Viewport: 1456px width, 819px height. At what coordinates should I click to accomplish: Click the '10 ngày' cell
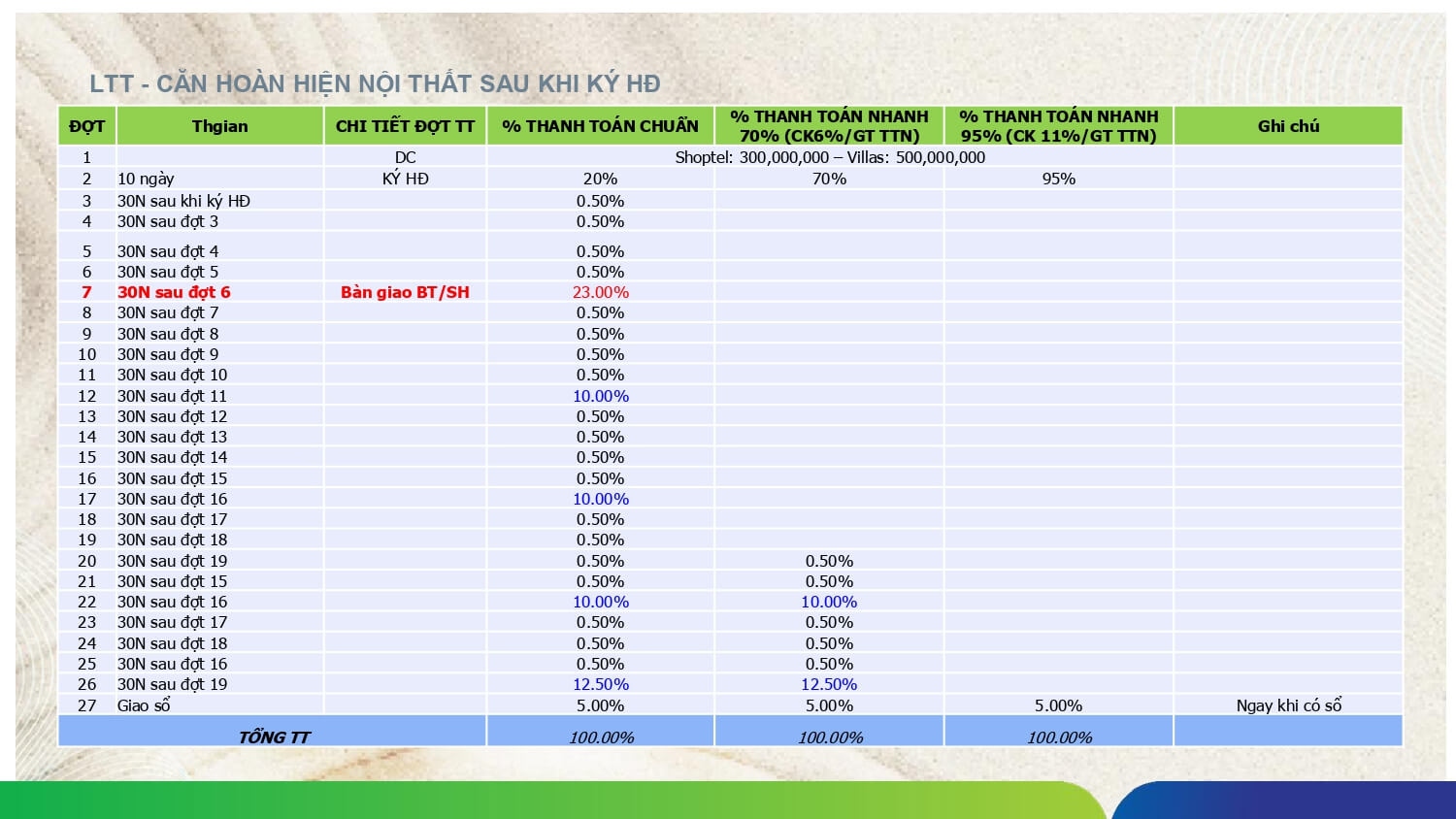pyautogui.click(x=220, y=179)
